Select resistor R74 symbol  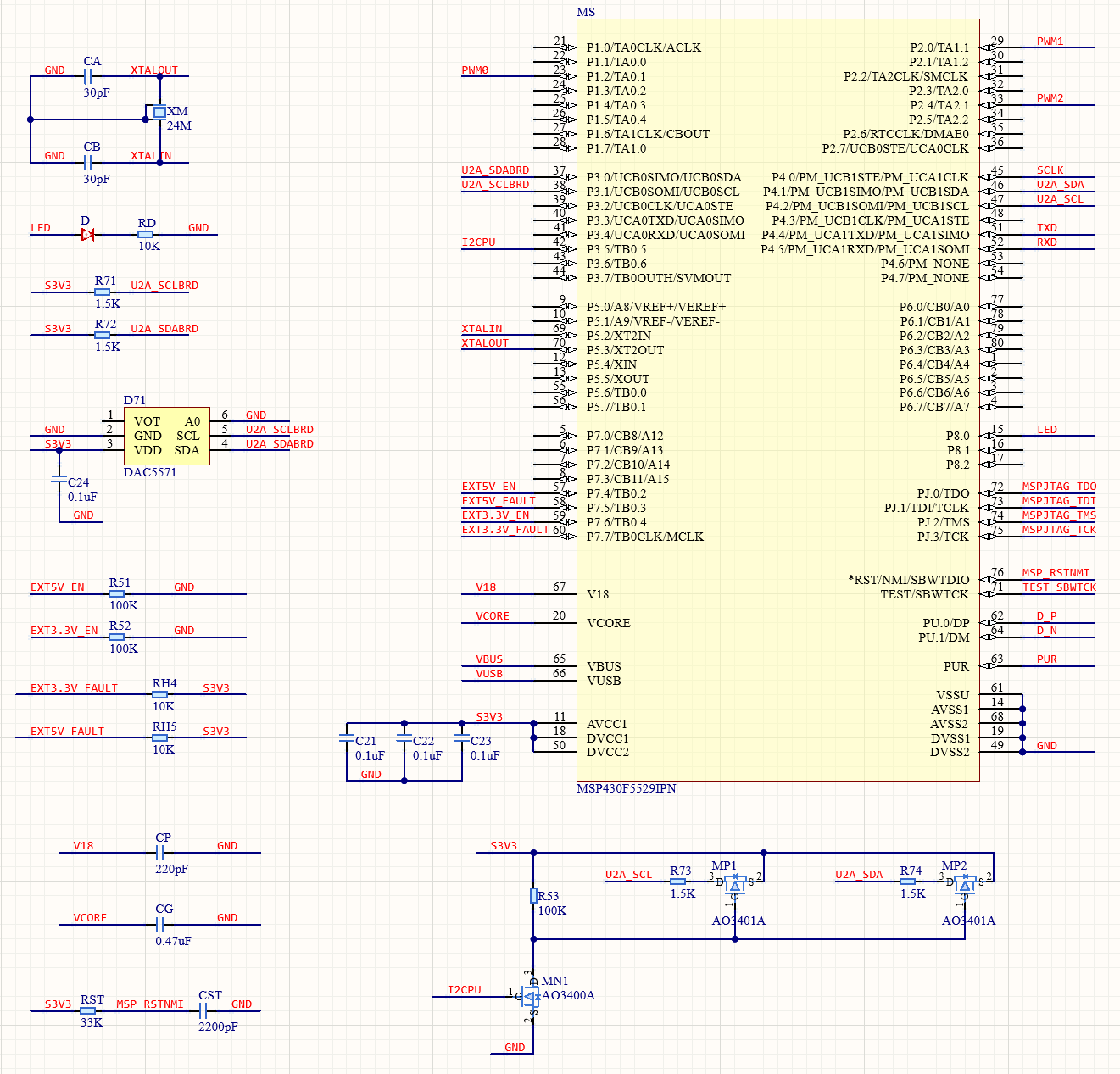(x=908, y=882)
